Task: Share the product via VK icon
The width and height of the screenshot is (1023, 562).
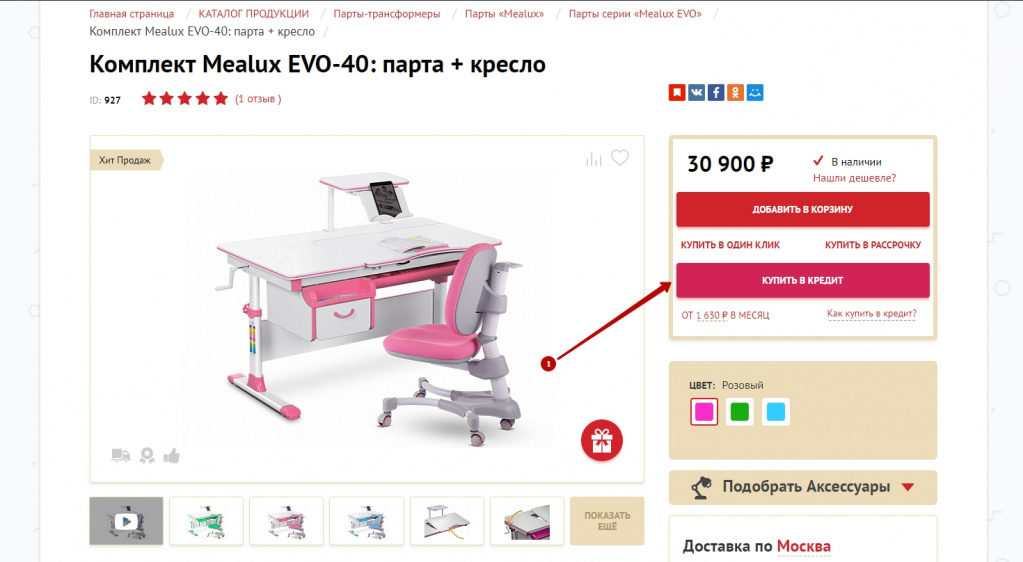Action: tap(696, 93)
